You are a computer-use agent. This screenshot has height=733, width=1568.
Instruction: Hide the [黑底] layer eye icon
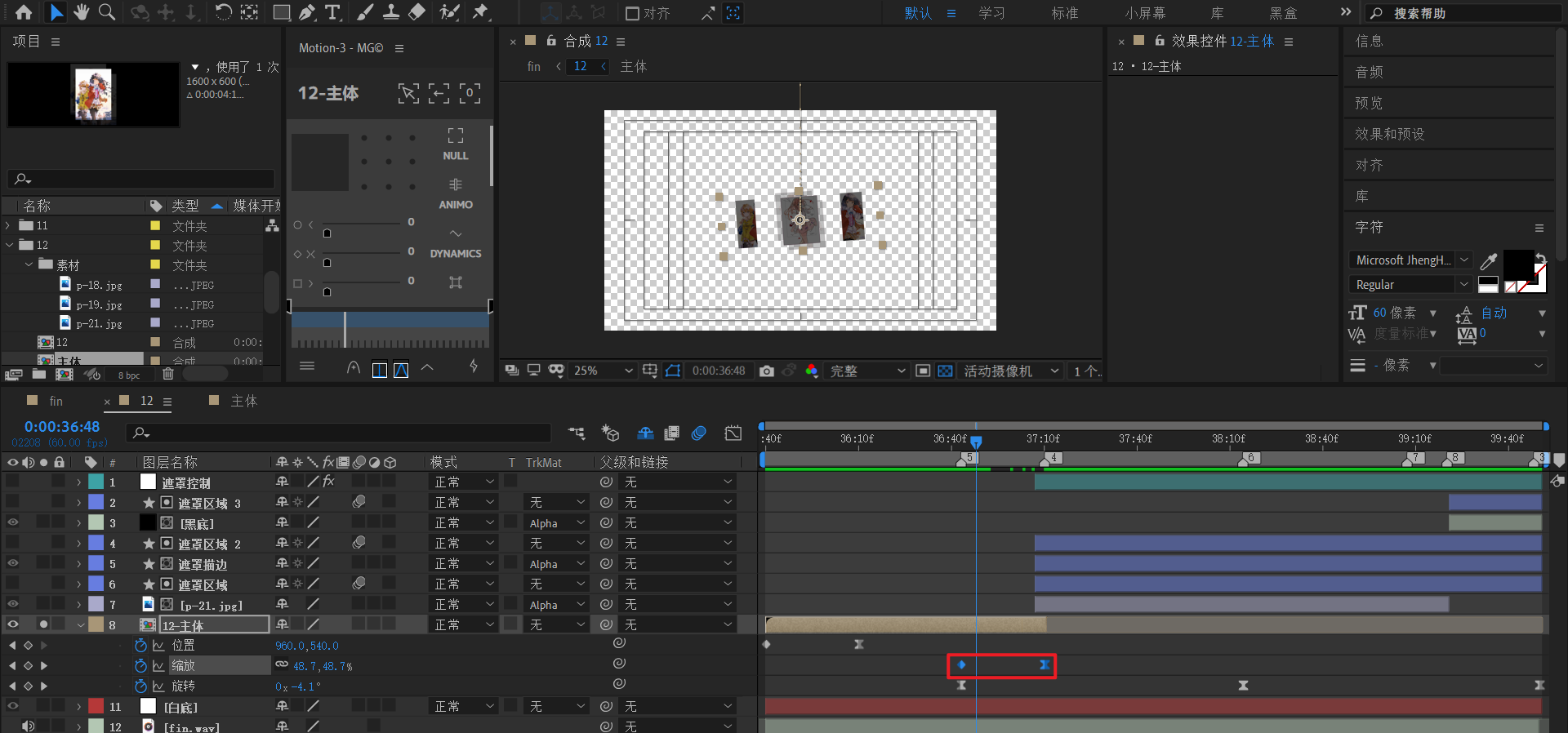pyautogui.click(x=13, y=522)
